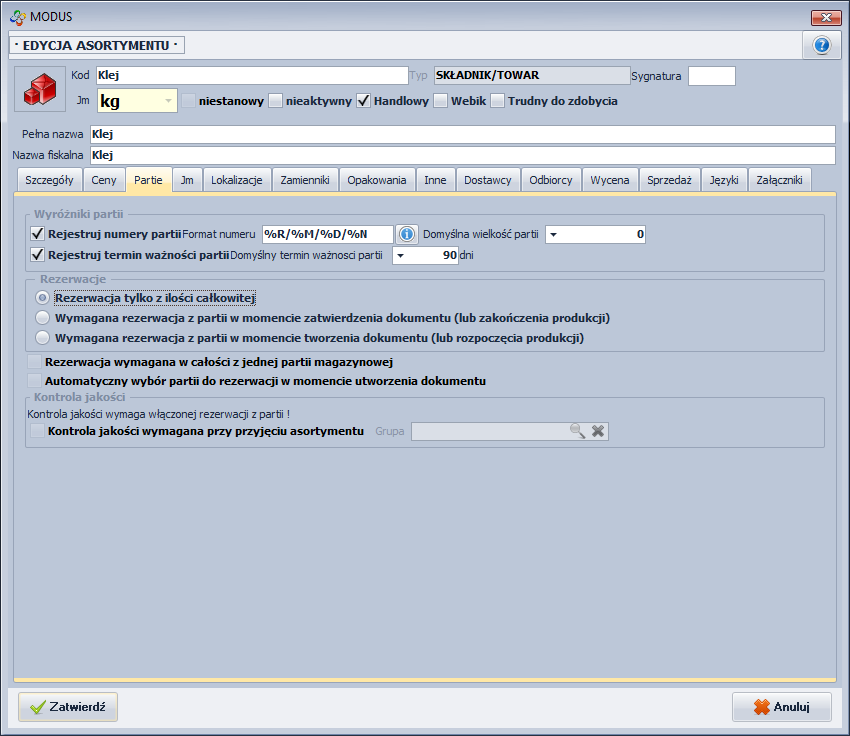The height and width of the screenshot is (736, 850).
Task: Open the Jm unit dropdown showing kg
Action: tap(167, 101)
